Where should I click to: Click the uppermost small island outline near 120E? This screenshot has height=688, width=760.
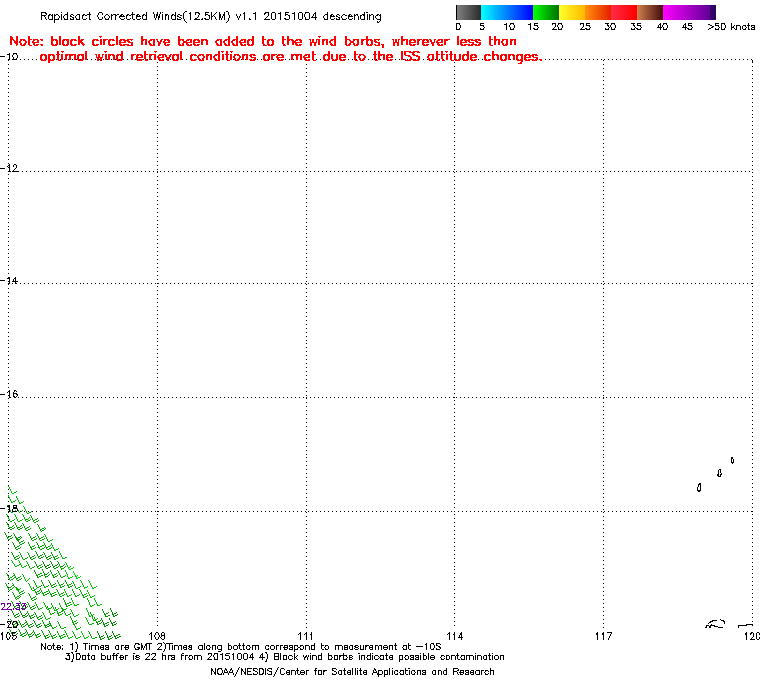coord(732,460)
